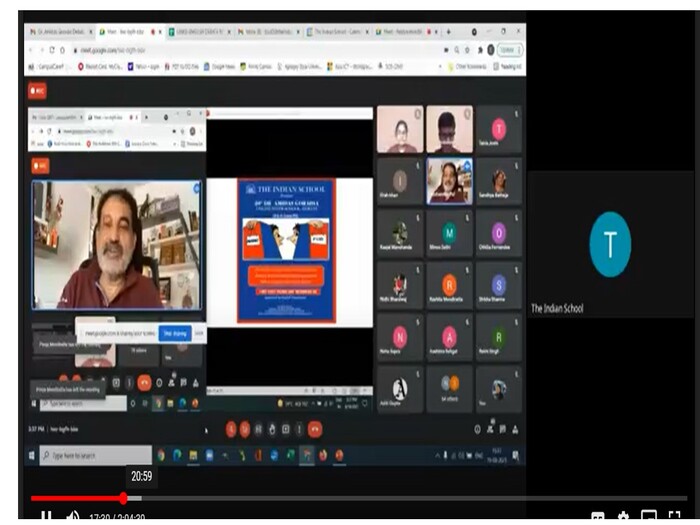Click the 'Stop sharing' blue button

175,333
